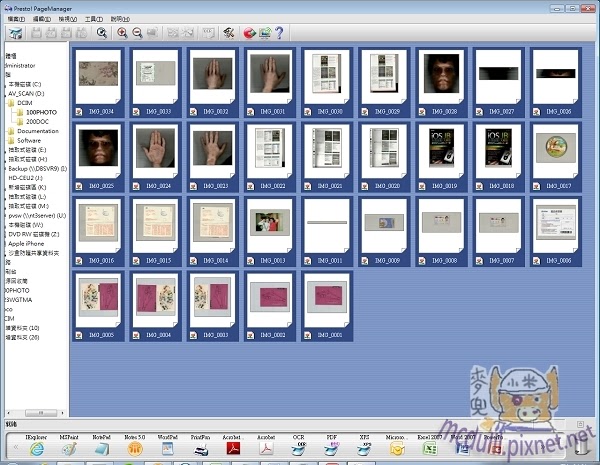This screenshot has width=600, height=465.
Task: Click the Excel 2007 application icon
Action: (430, 448)
